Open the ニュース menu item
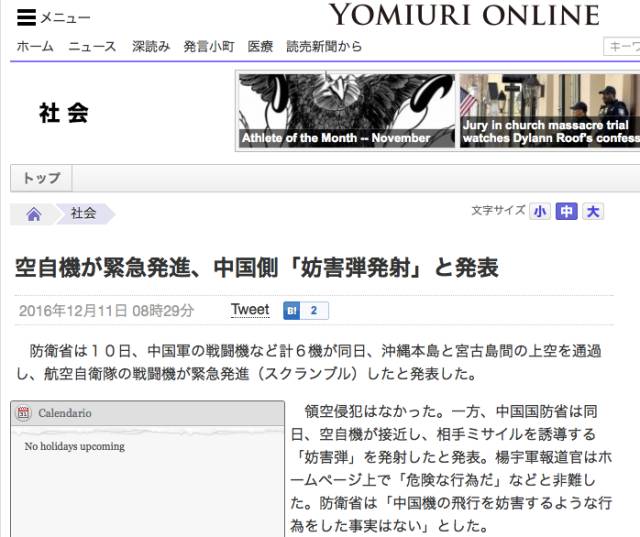 coord(92,46)
